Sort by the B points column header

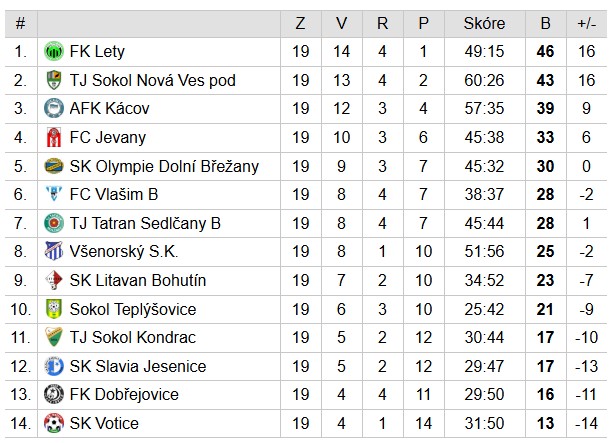click(545, 23)
